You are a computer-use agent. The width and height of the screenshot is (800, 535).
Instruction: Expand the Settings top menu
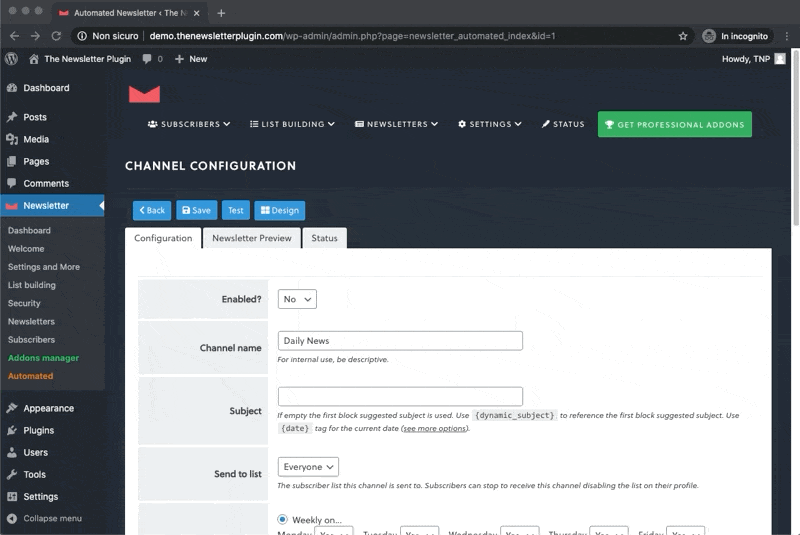tap(490, 124)
